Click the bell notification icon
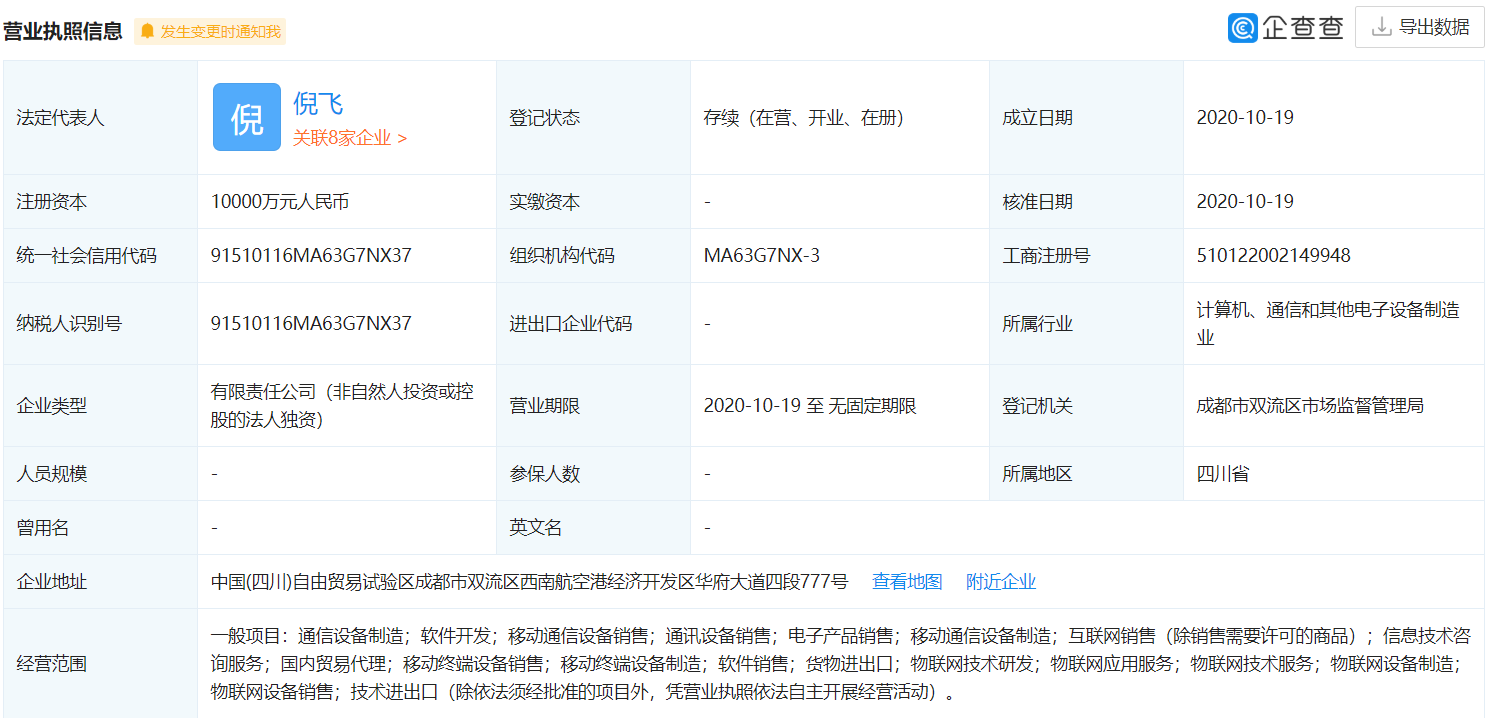 point(147,31)
